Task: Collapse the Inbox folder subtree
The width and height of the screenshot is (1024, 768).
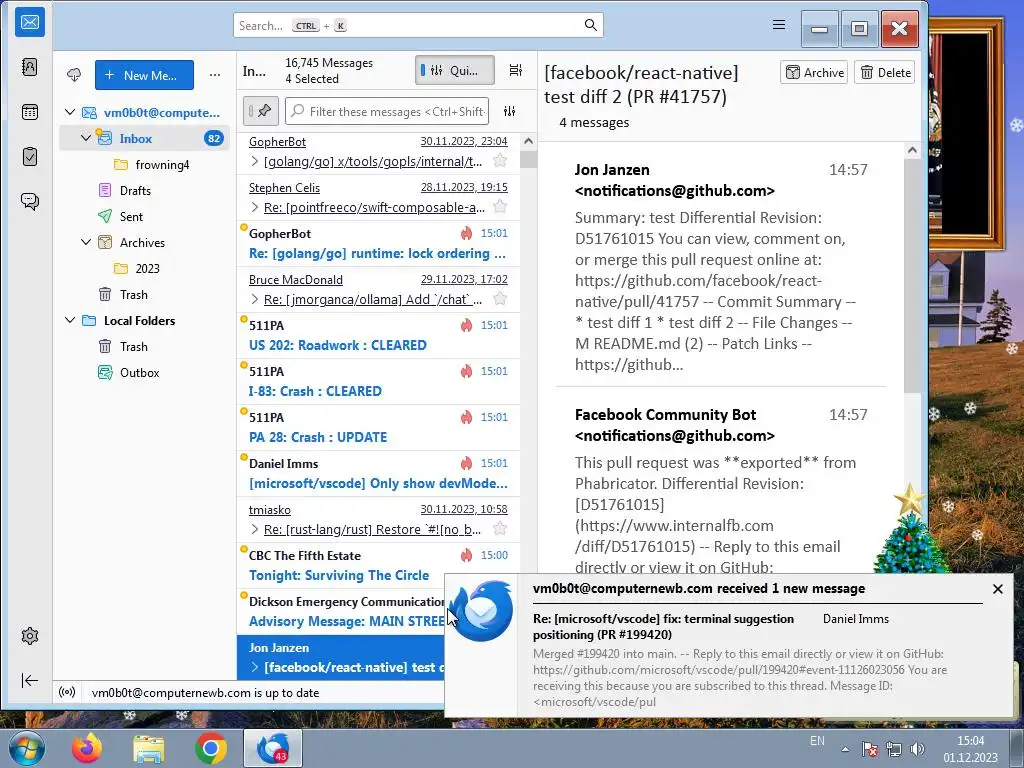Action: 86,138
